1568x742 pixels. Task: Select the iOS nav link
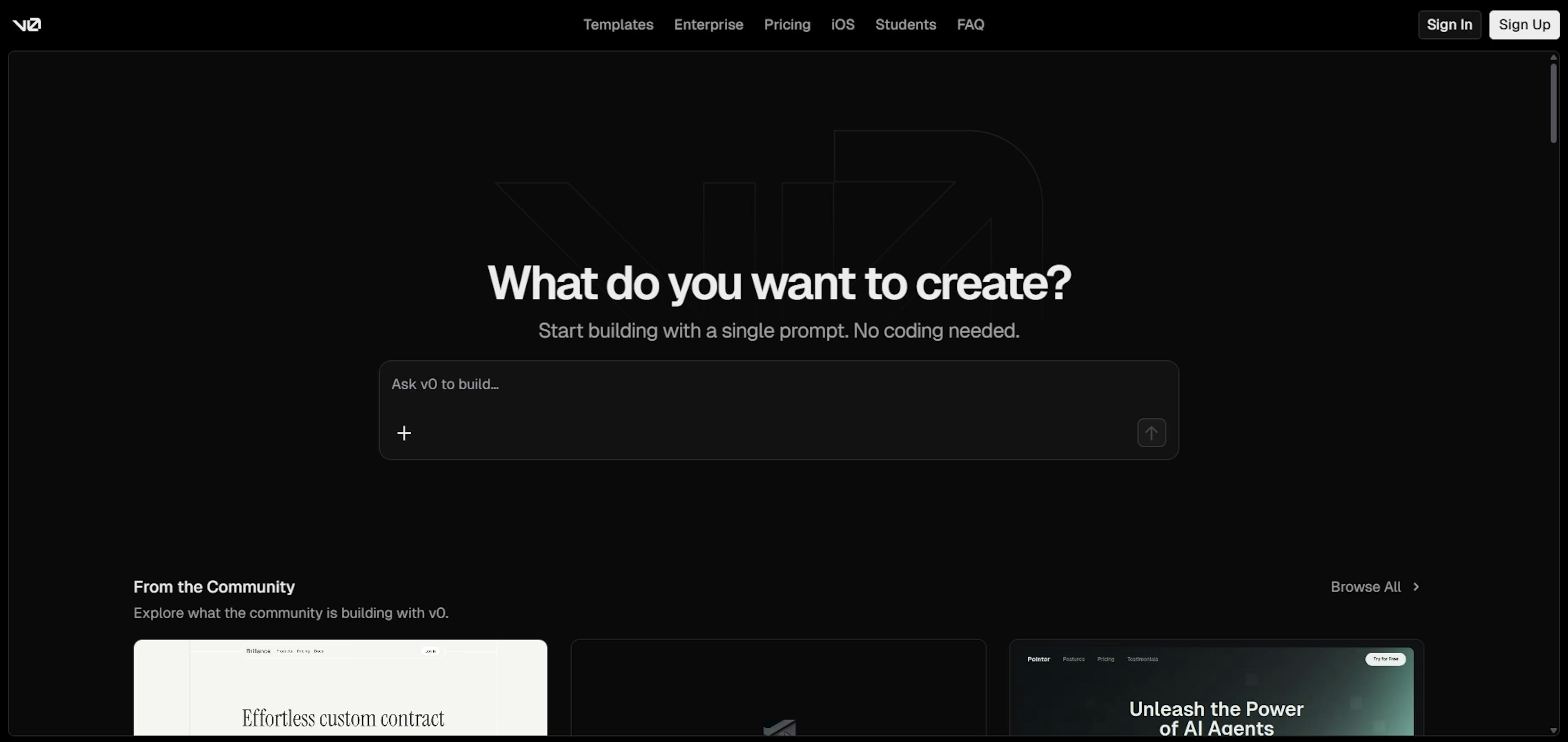point(842,25)
